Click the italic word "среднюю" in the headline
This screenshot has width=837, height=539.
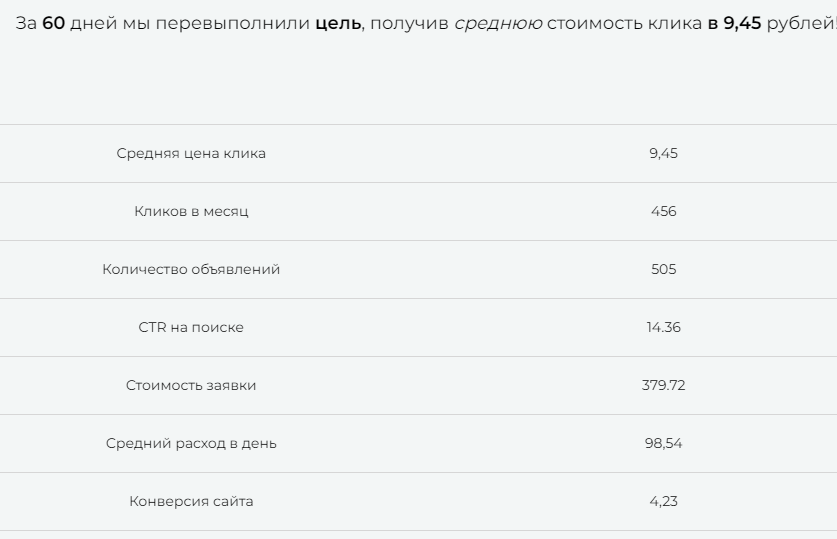(x=498, y=23)
